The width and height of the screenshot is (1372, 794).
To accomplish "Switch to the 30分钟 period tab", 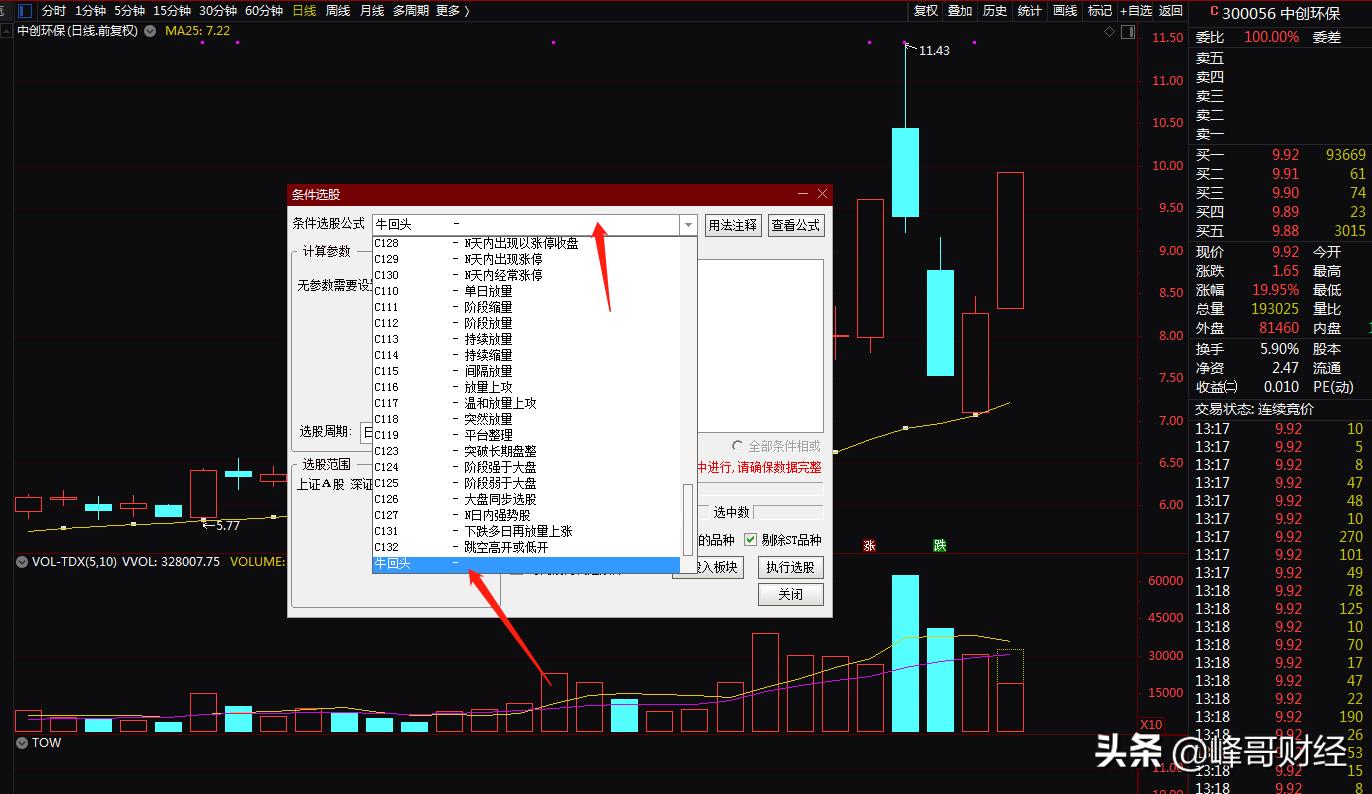I will click(218, 11).
